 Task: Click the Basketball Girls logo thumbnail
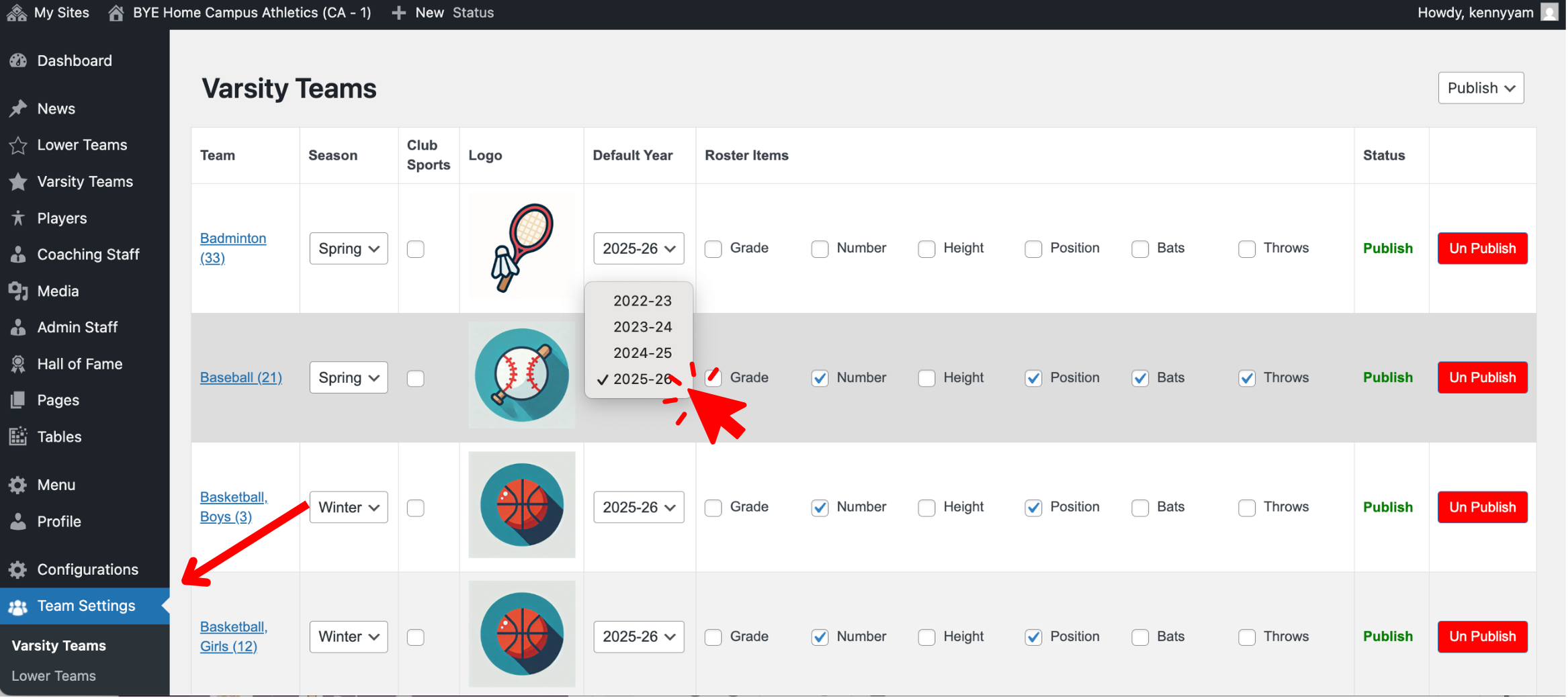[521, 633]
